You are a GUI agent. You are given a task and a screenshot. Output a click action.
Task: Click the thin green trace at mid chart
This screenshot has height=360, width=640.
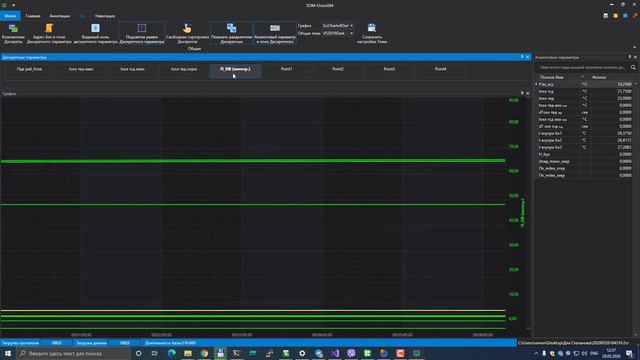253,204
